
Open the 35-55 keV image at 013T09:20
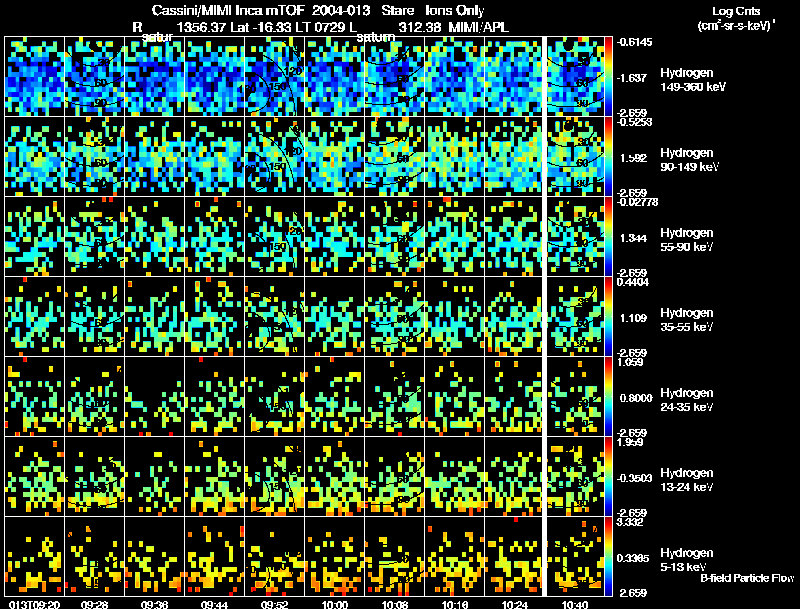(x=34, y=316)
